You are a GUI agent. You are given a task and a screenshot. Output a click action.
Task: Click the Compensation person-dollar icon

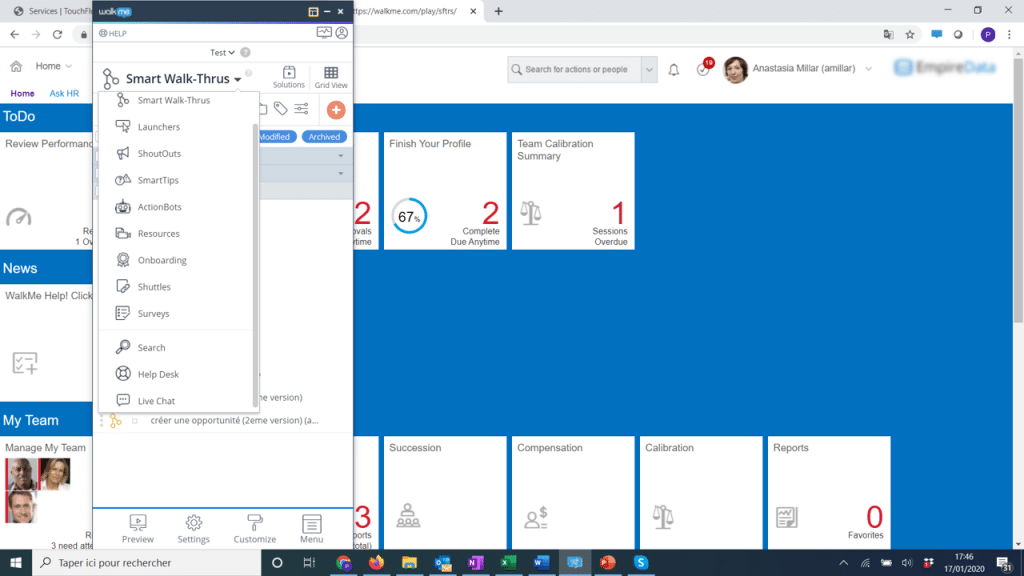coord(536,517)
